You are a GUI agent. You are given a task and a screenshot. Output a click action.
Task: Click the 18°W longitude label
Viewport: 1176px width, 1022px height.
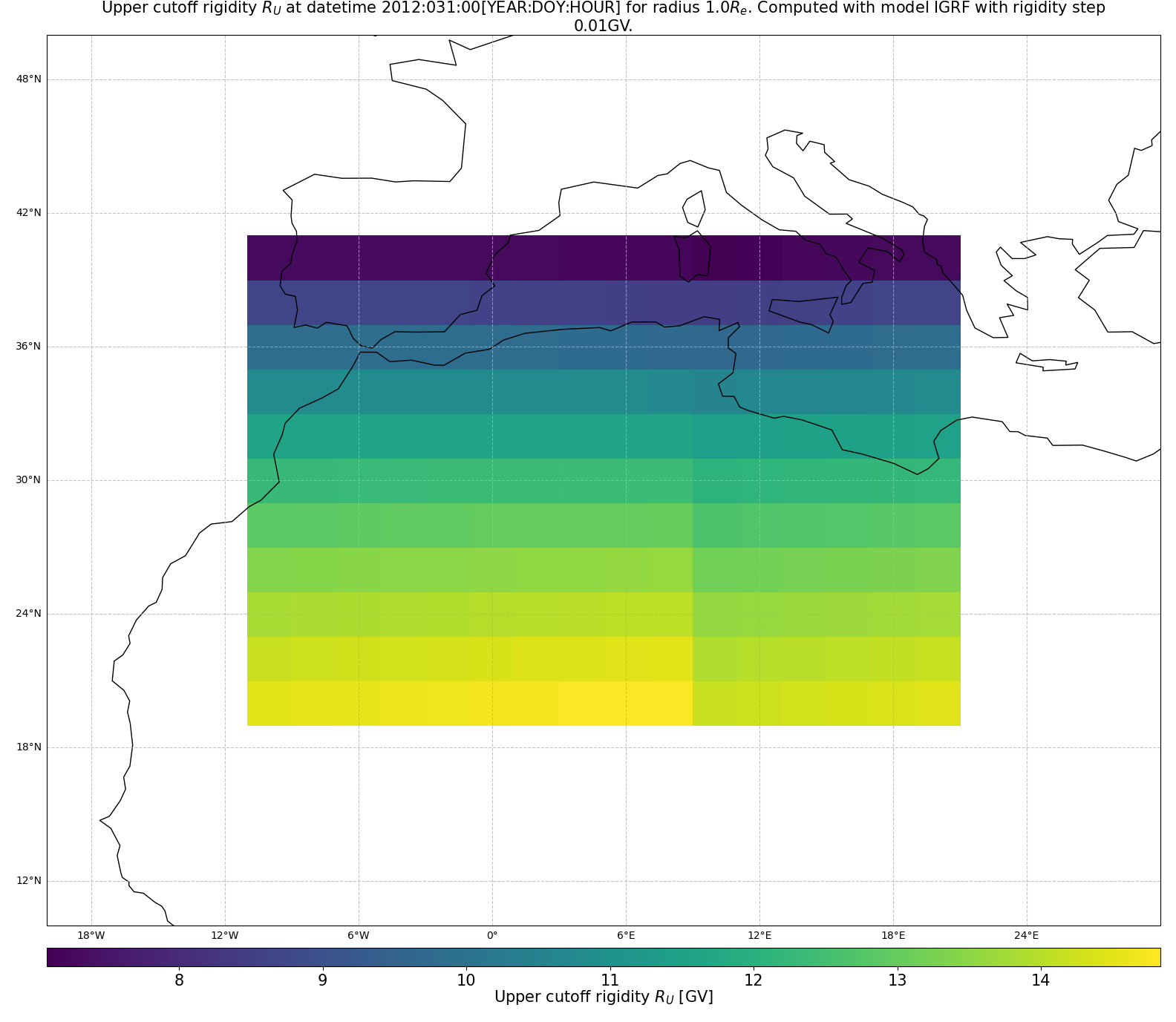pos(91,936)
